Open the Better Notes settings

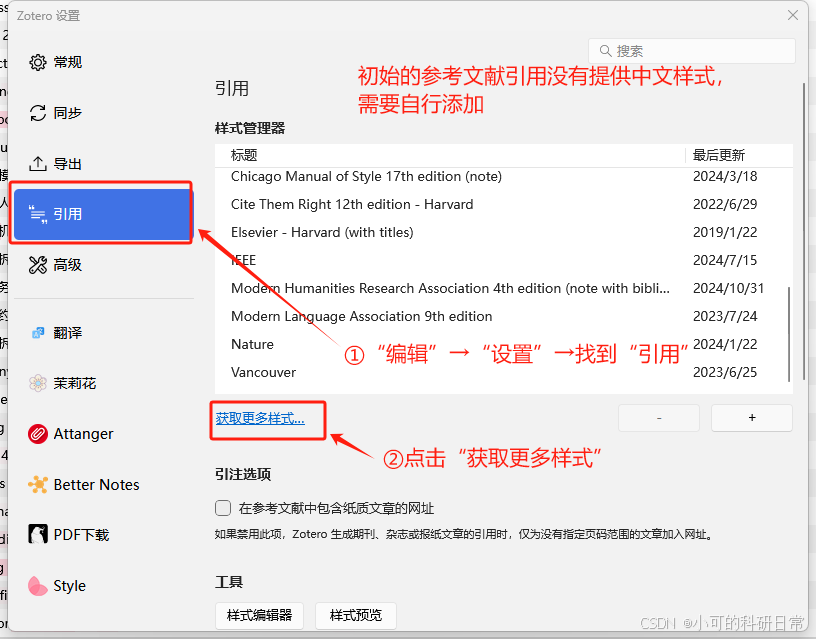tap(104, 484)
